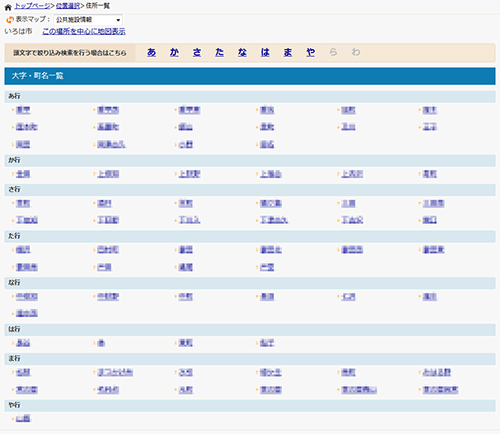Select the た initial filter
Screen dimensions: 500x434
(x=219, y=52)
